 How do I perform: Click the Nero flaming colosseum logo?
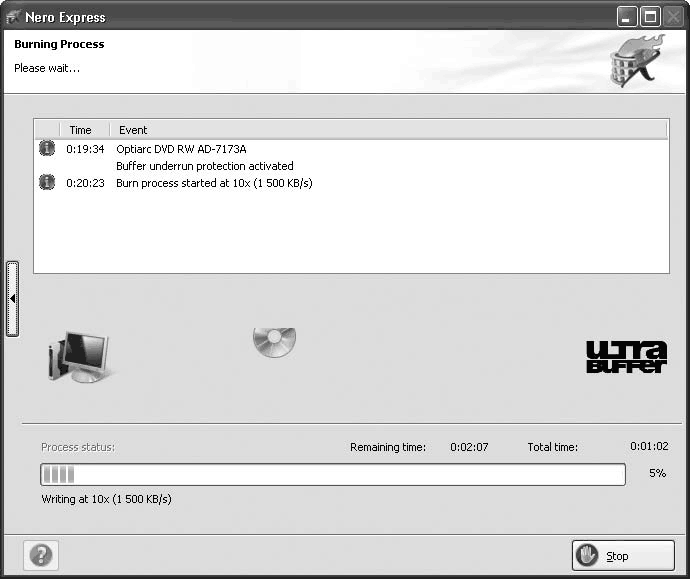(637, 62)
